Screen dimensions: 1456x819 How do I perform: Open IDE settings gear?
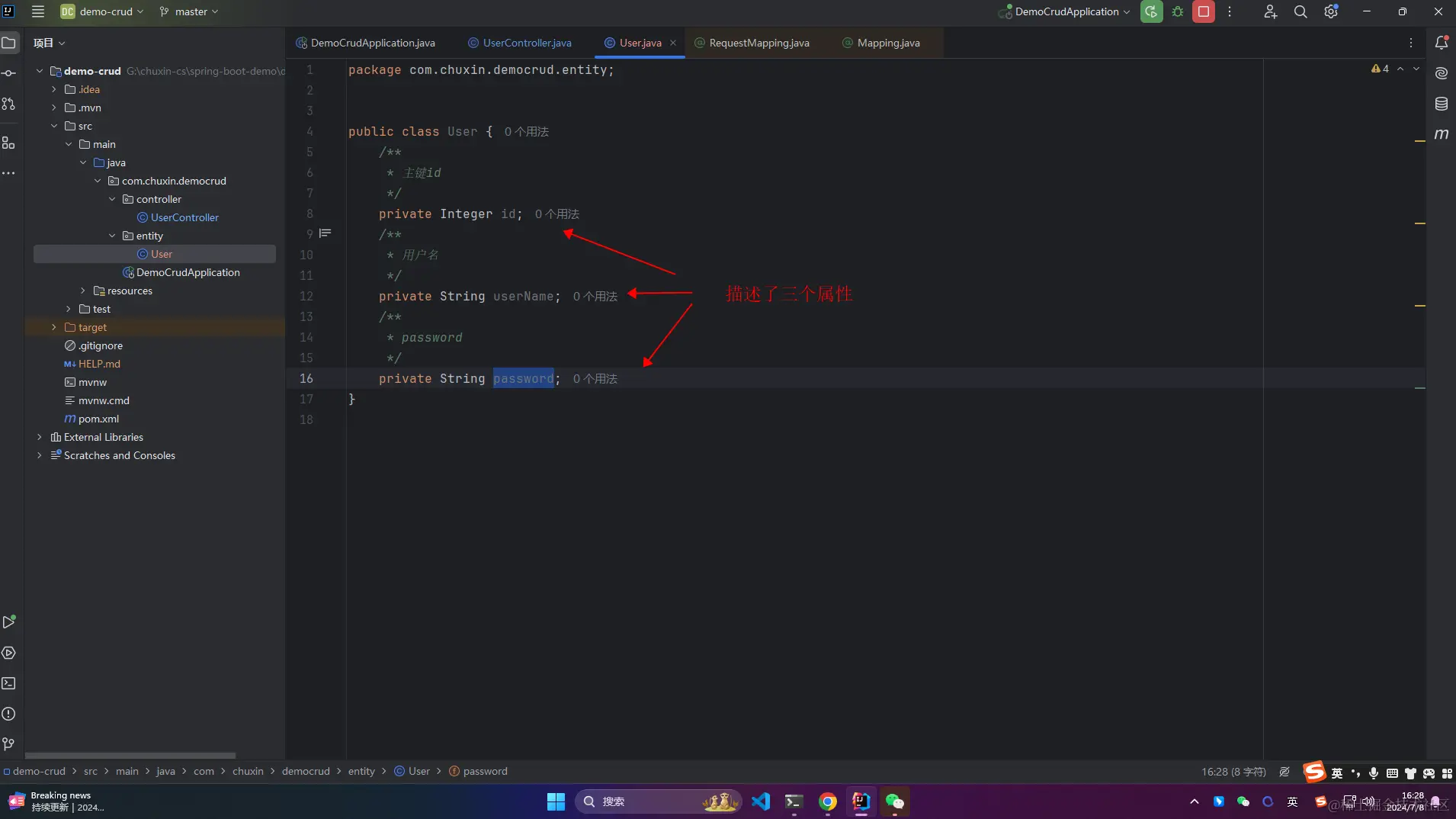1331,11
